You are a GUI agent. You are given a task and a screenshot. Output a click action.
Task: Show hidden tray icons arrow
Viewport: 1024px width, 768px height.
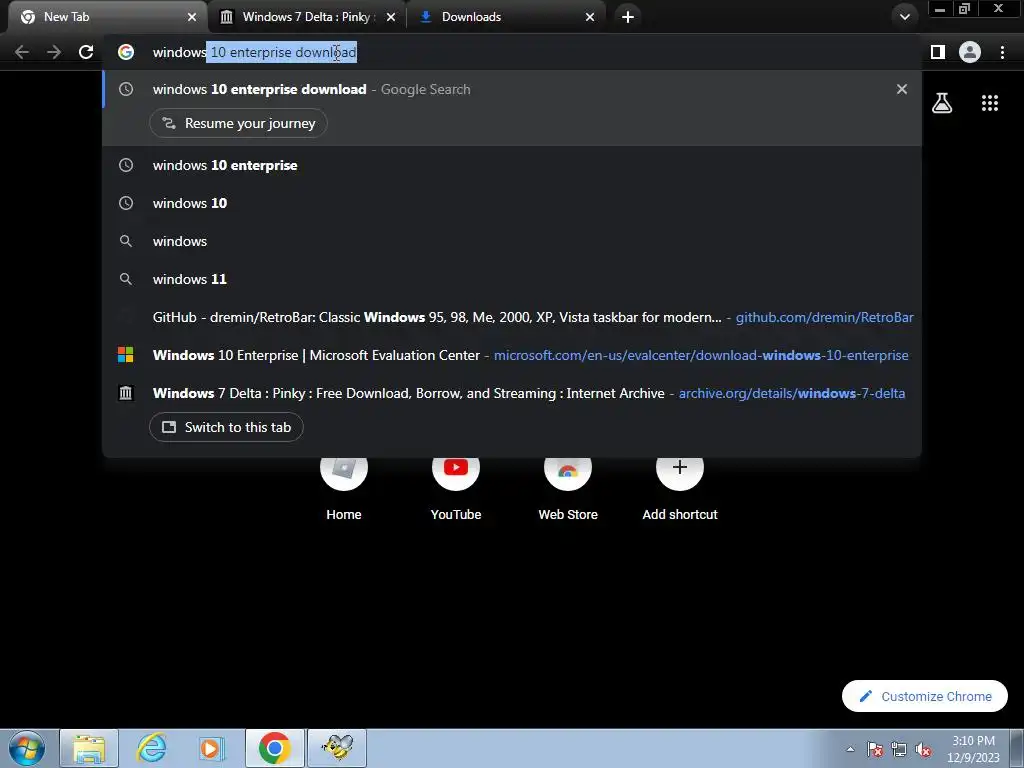(850, 749)
